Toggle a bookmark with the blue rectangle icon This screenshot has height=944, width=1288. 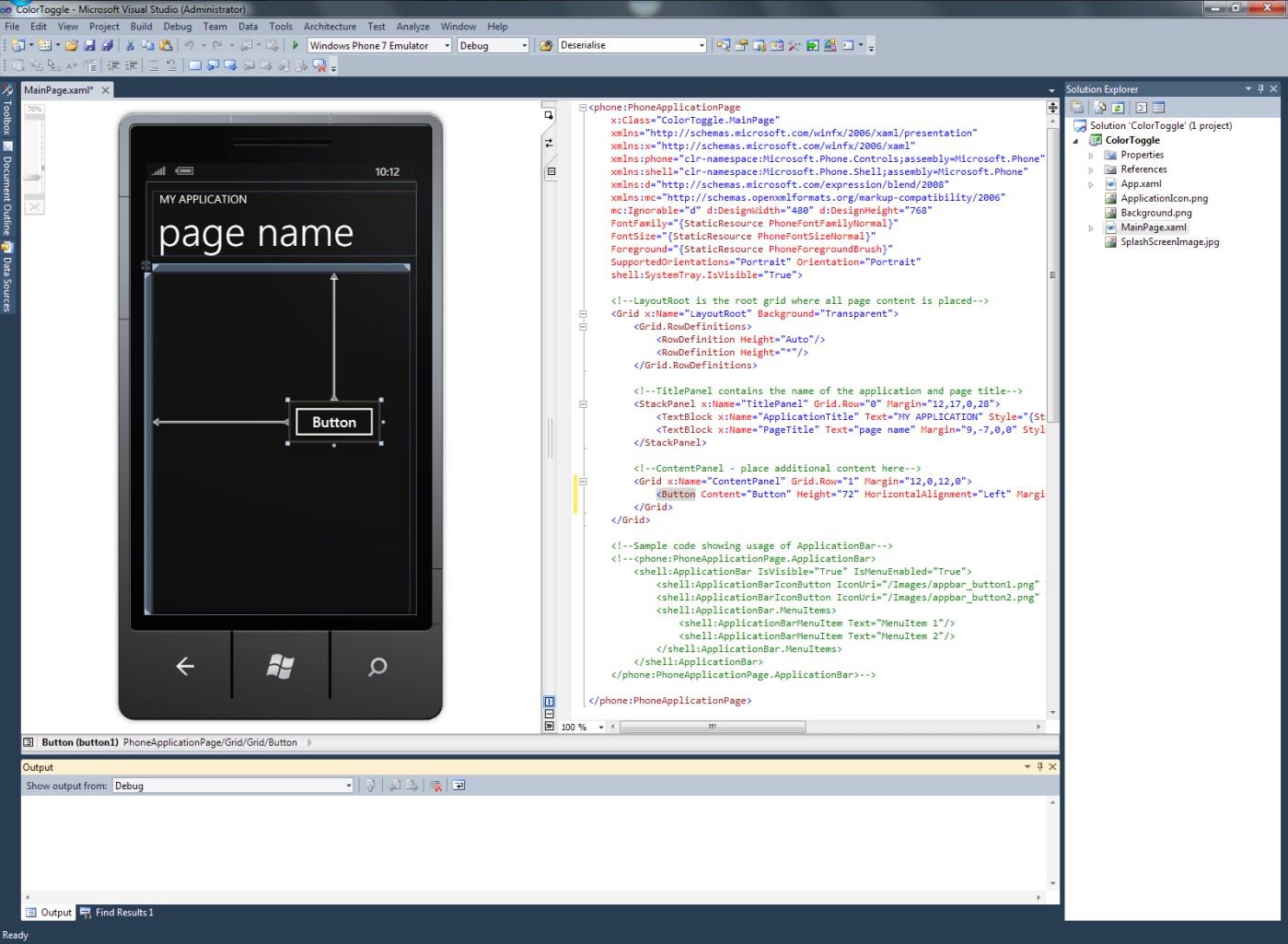pos(194,65)
